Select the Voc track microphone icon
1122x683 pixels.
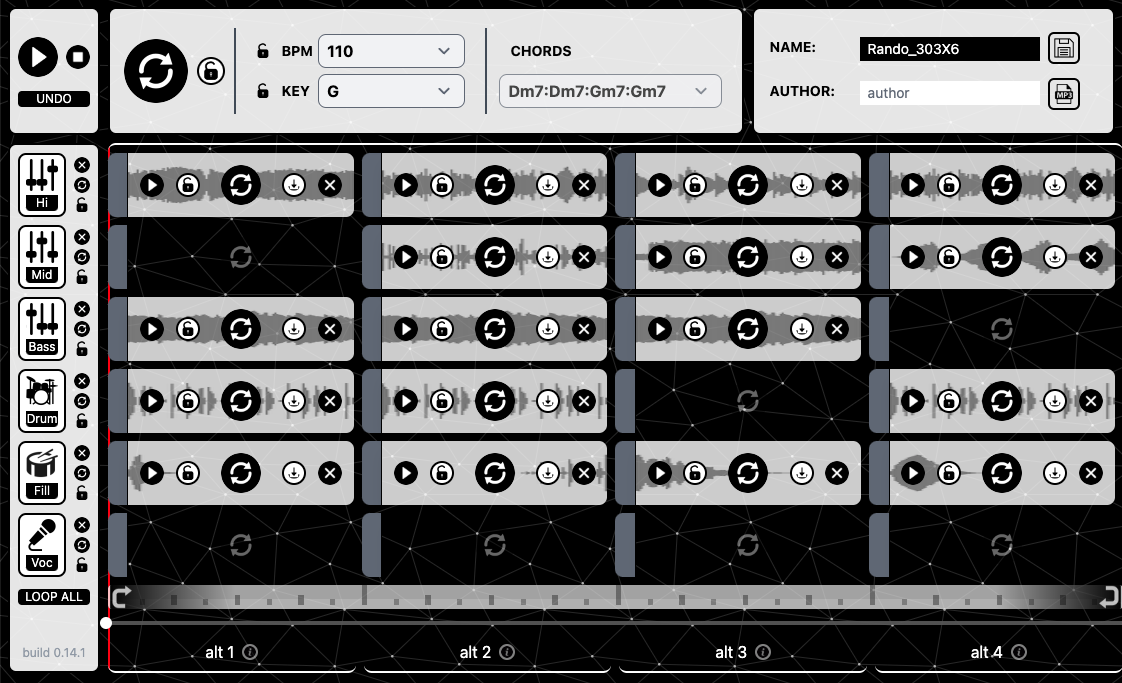tap(42, 545)
